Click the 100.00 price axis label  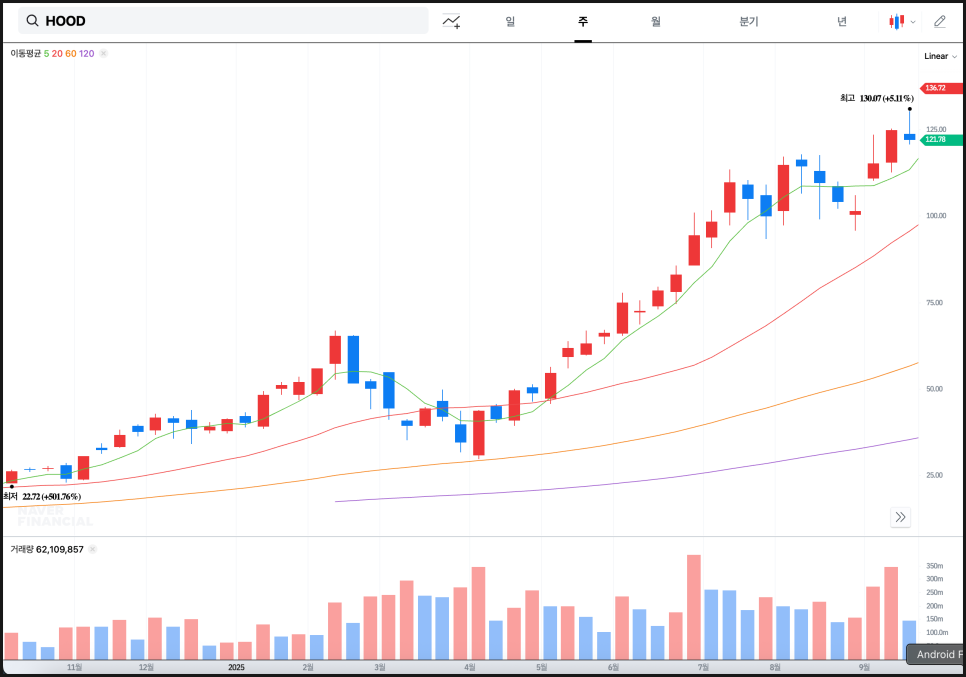click(x=936, y=216)
